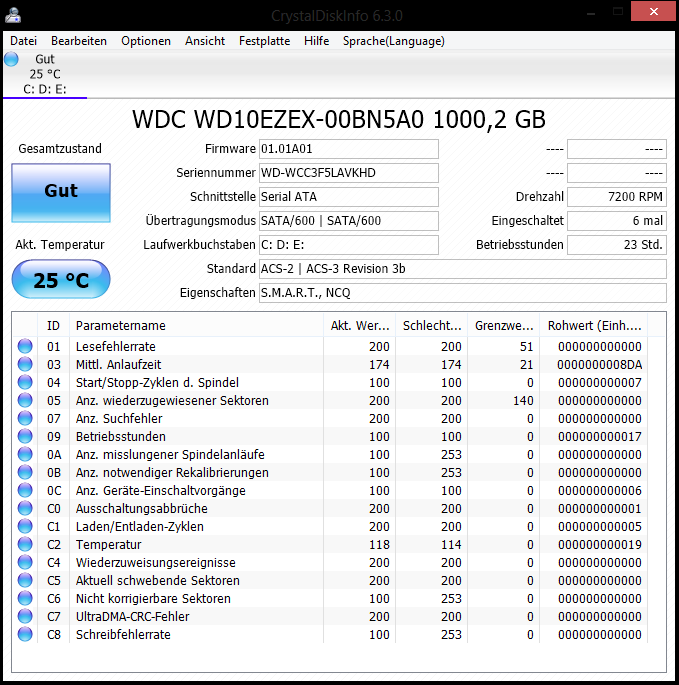Click the Standard field ACS-2 | ACS-3 Revision 3b
Image resolution: width=679 pixels, height=685 pixels.
point(463,269)
